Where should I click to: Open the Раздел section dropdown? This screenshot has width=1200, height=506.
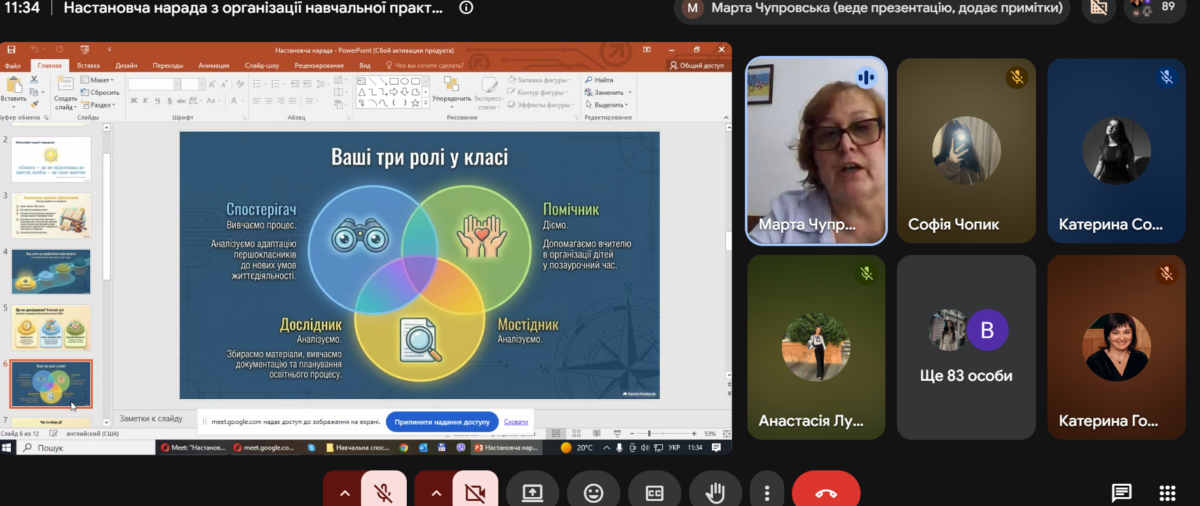point(100,104)
